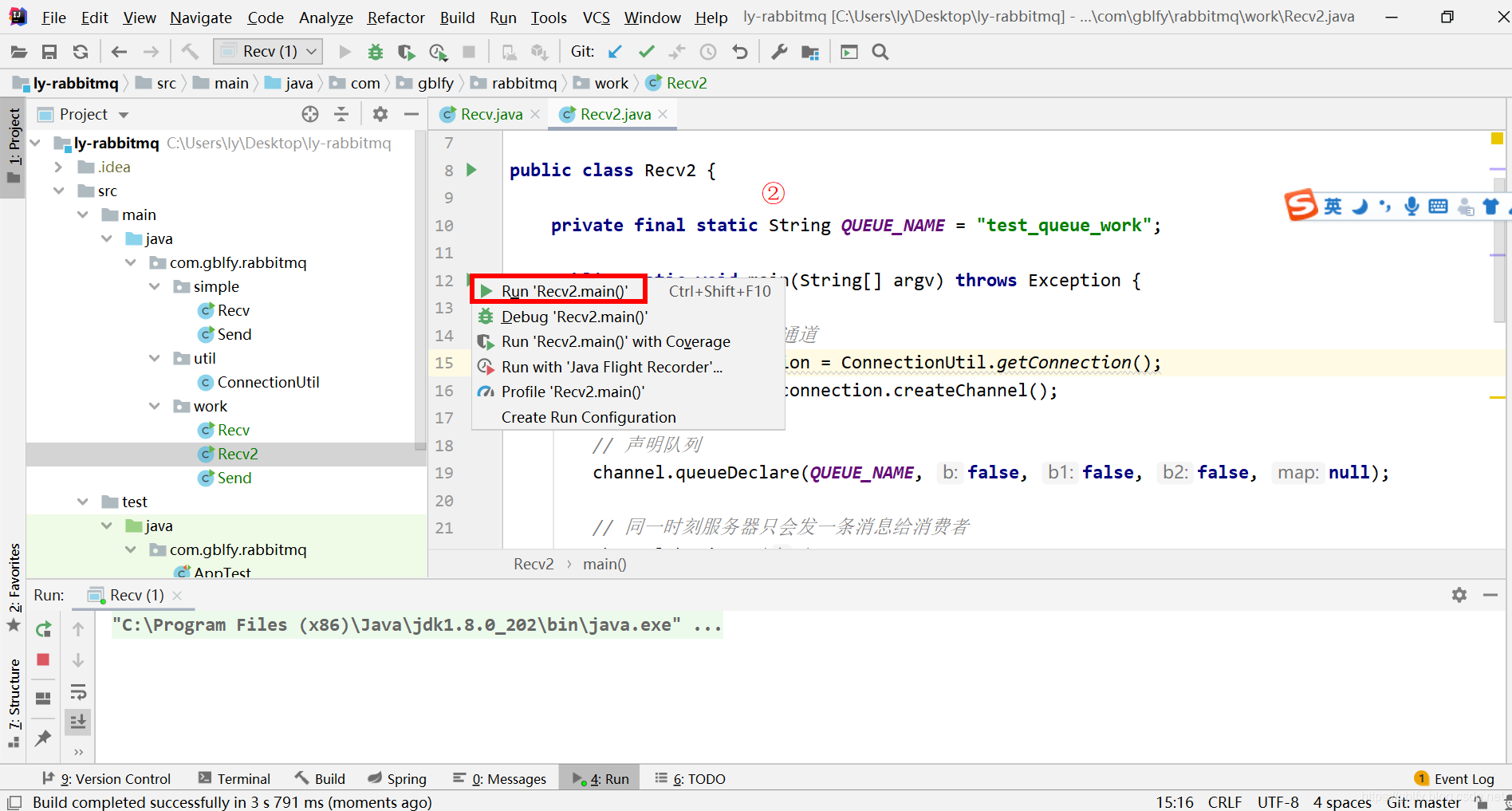Toggle the 7: Structure side tool window
Viewport: 1512px width, 811px height.
click(x=14, y=702)
